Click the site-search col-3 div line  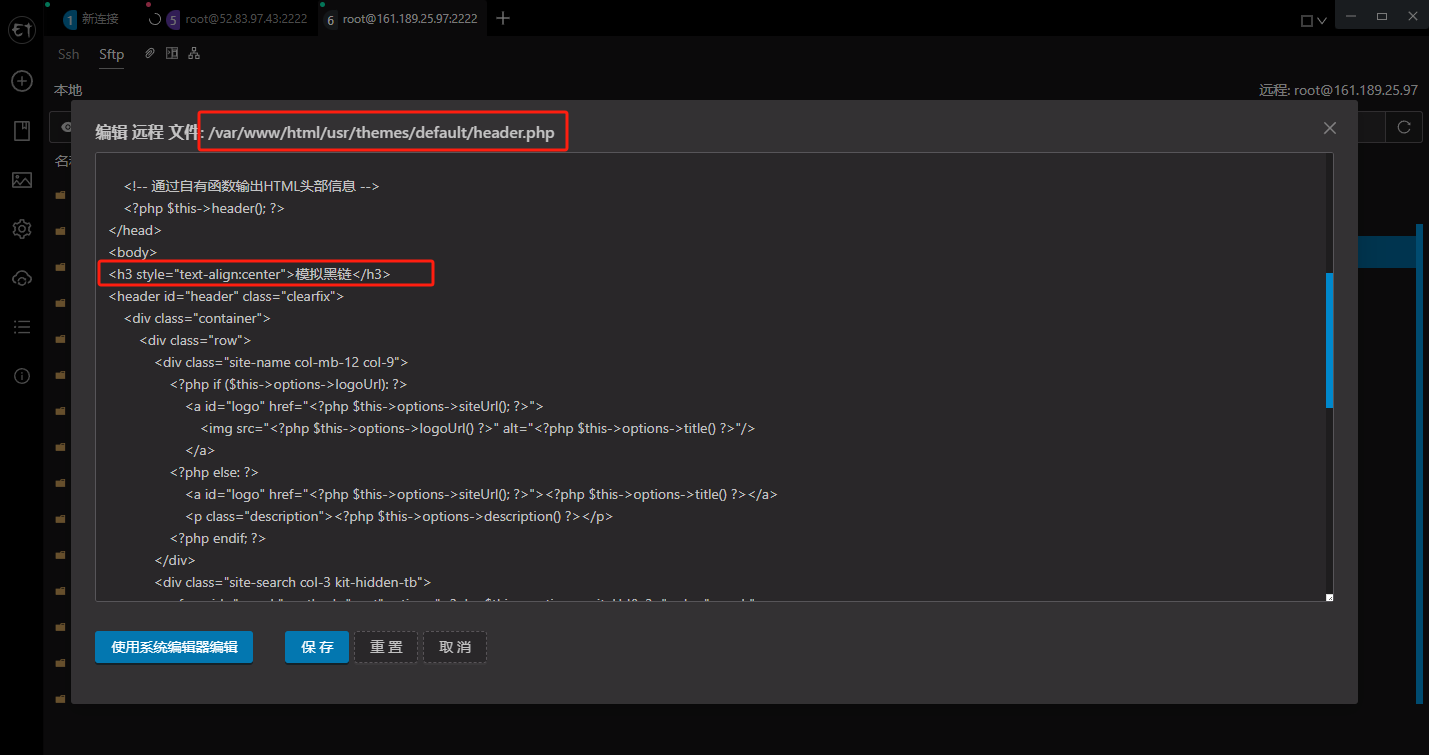pyautogui.click(x=292, y=582)
